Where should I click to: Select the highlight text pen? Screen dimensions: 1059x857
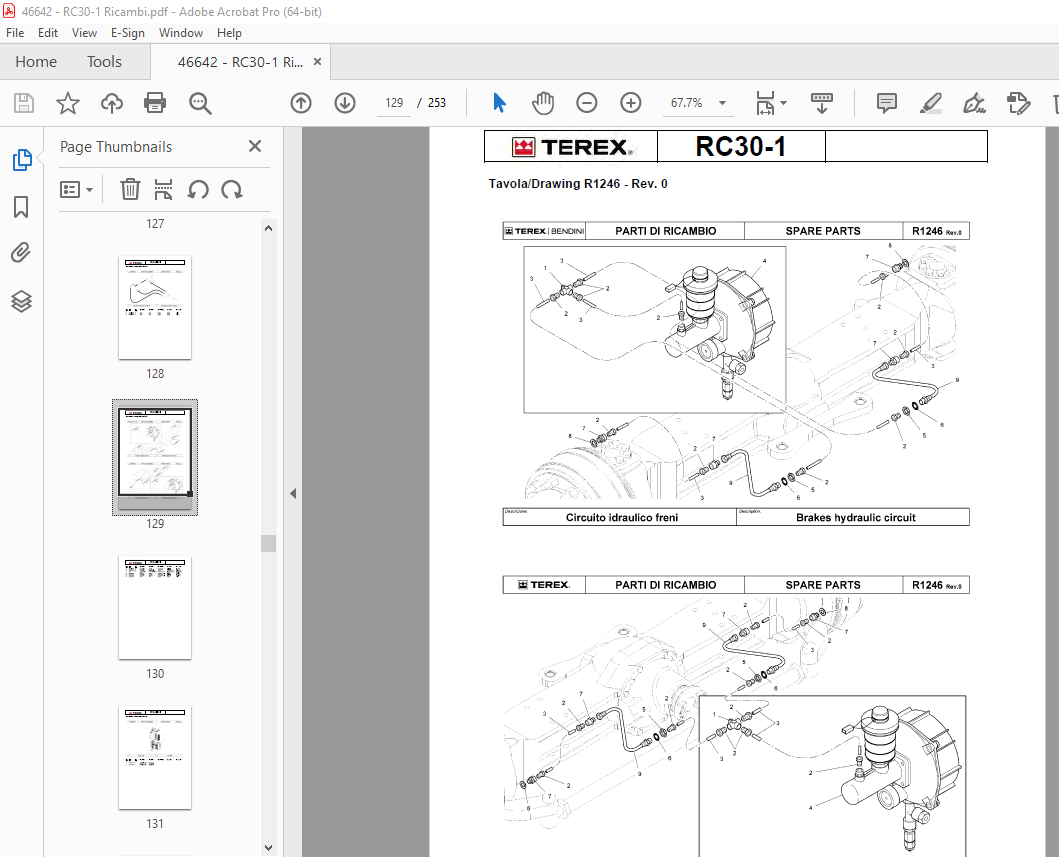tap(931, 103)
